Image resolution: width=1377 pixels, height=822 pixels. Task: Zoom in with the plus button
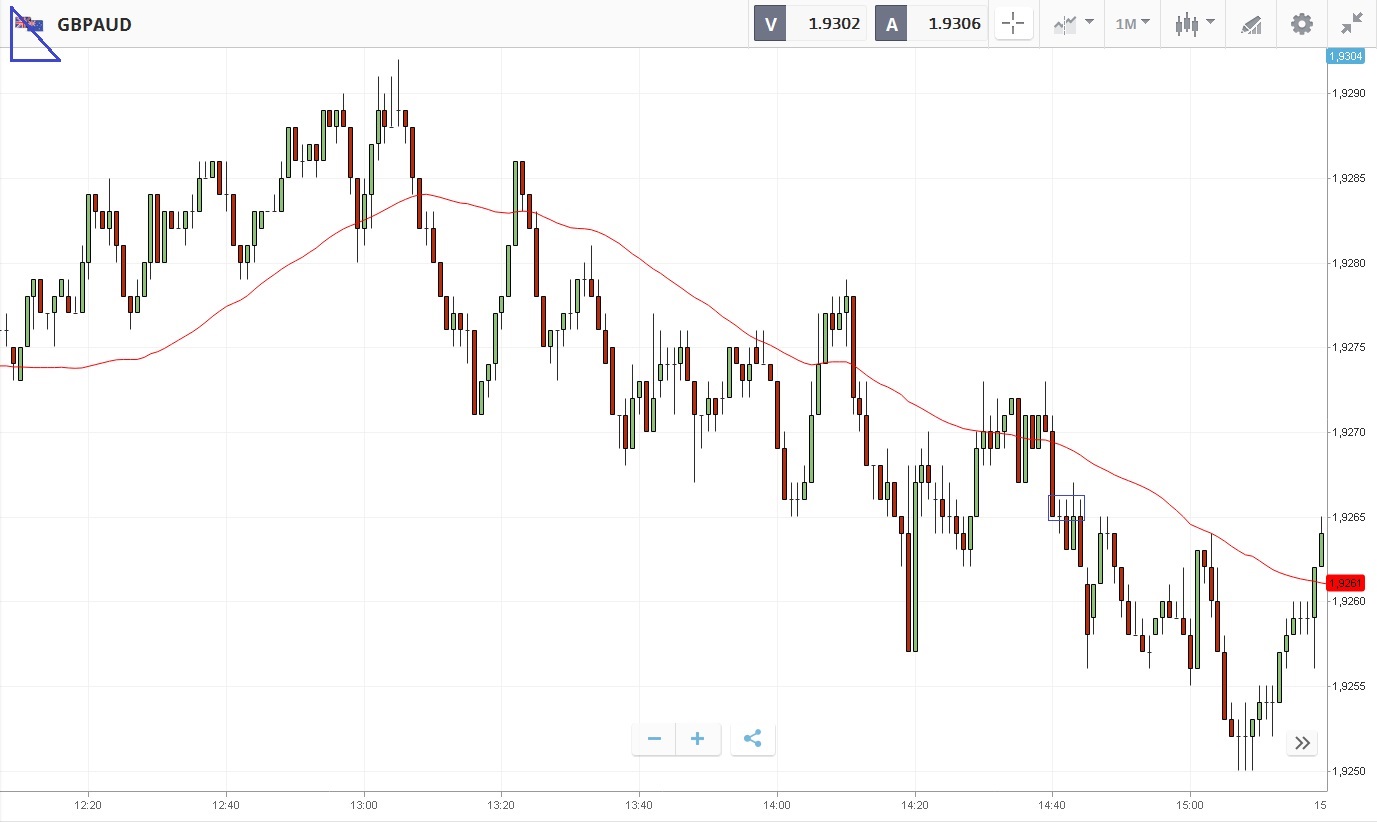coord(698,739)
